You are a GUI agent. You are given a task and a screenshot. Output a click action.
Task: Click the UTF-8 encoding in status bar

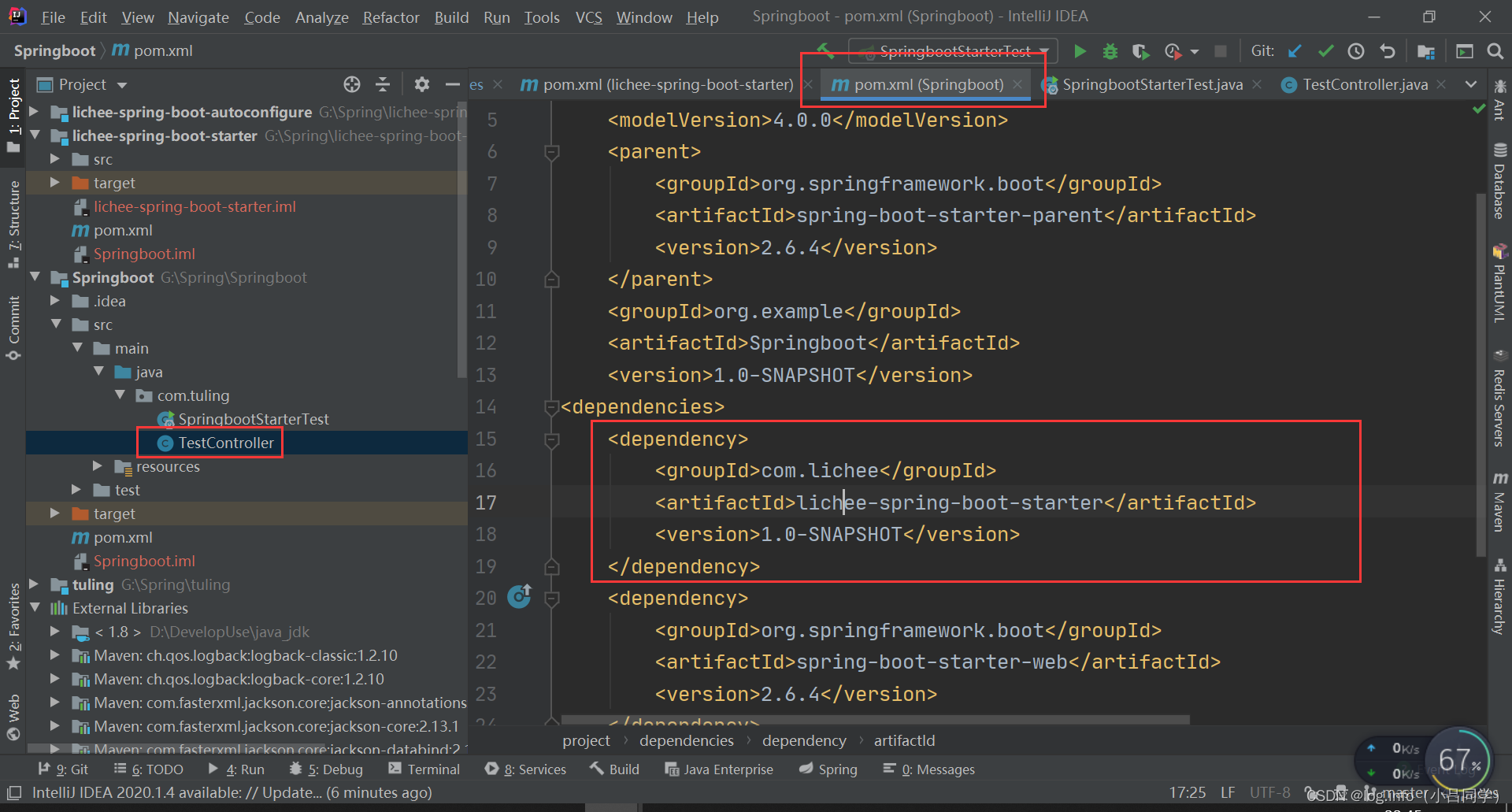click(x=1269, y=792)
